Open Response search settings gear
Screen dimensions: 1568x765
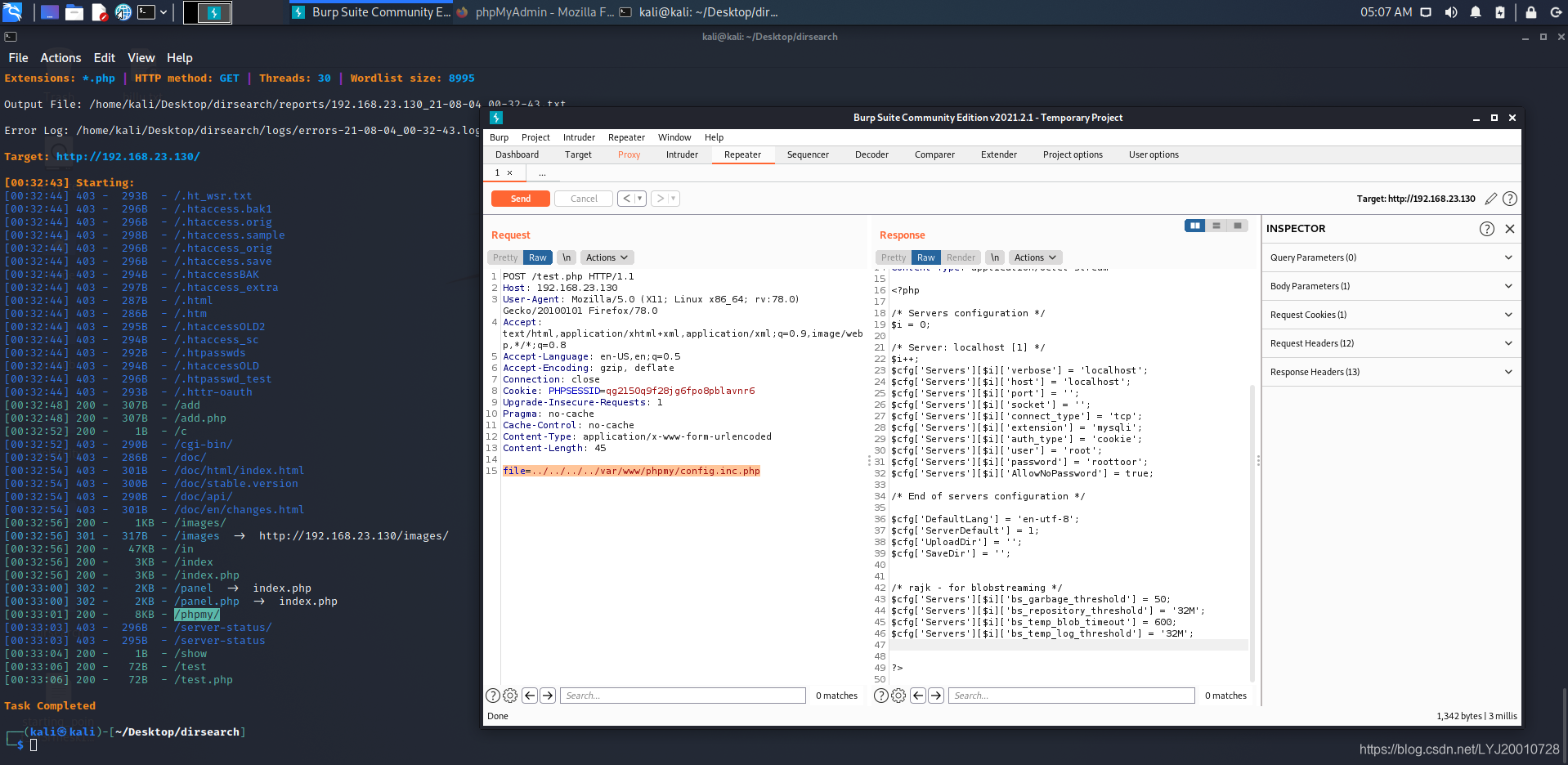(x=898, y=696)
